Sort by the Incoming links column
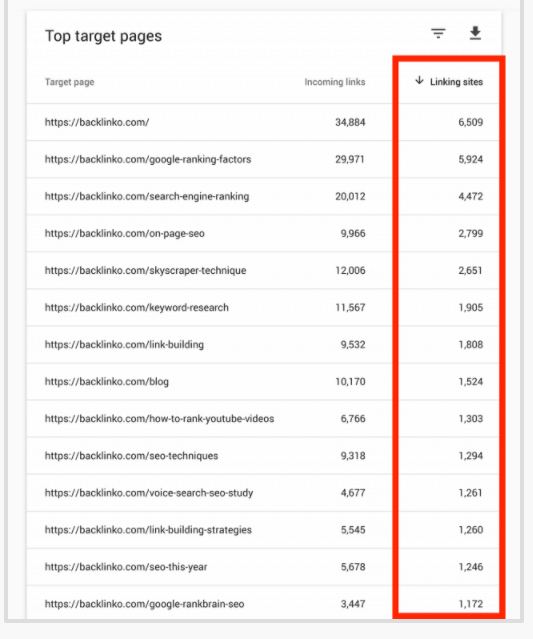The width and height of the screenshot is (533, 639). (335, 82)
